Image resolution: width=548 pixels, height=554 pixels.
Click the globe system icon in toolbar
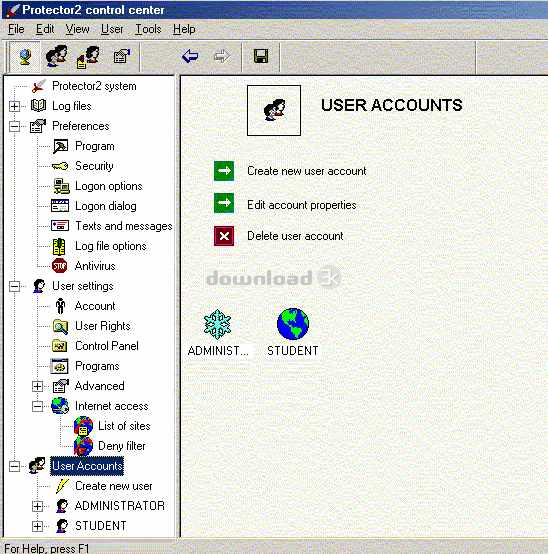25,57
